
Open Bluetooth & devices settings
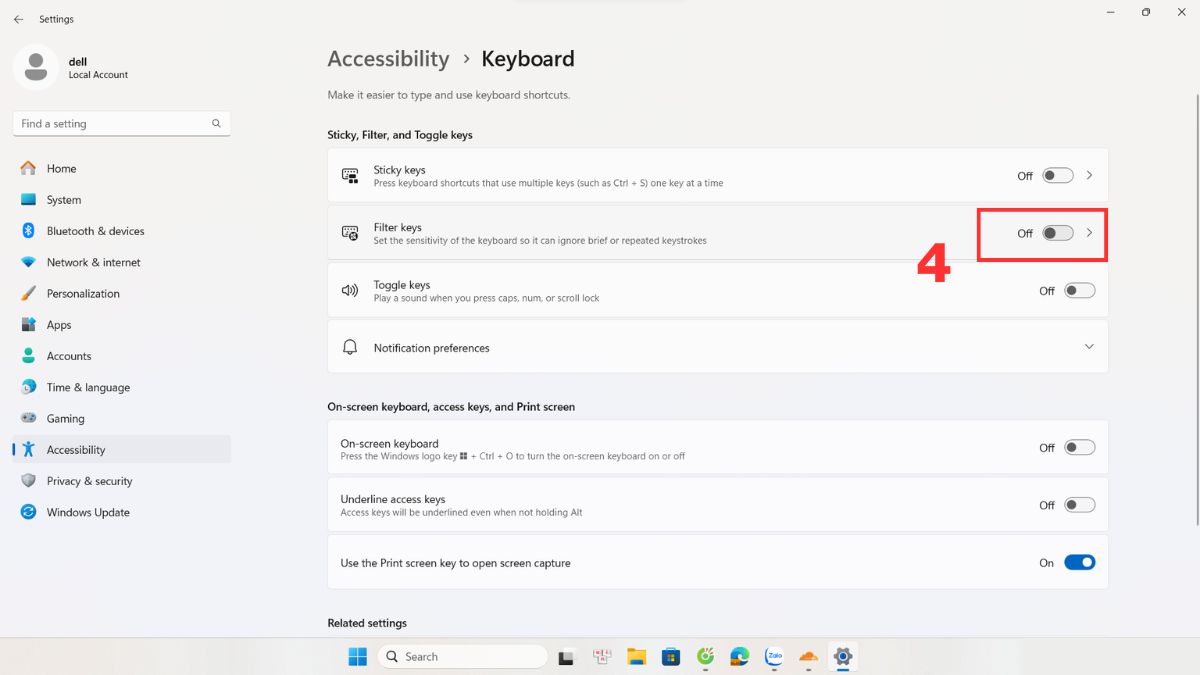[x=95, y=231]
